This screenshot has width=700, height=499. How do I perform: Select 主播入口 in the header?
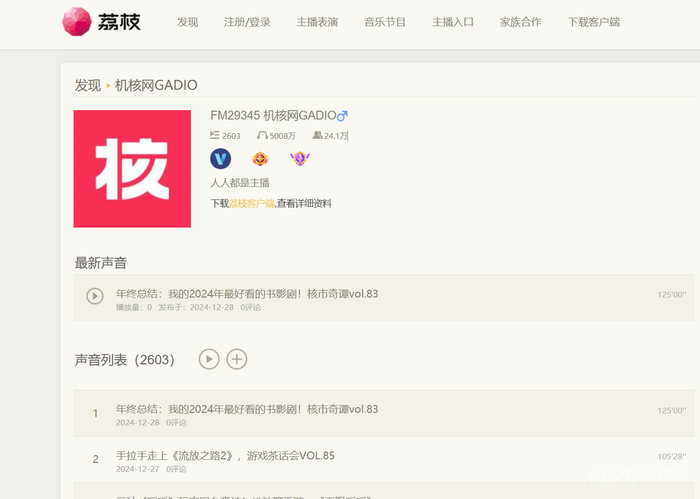pos(453,22)
